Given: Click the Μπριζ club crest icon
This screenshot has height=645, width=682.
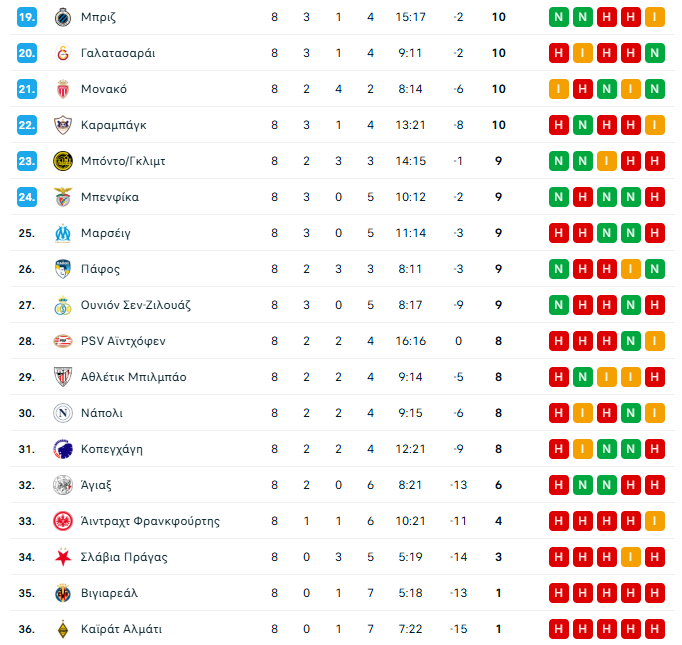Looking at the screenshot, I should click(x=62, y=17).
